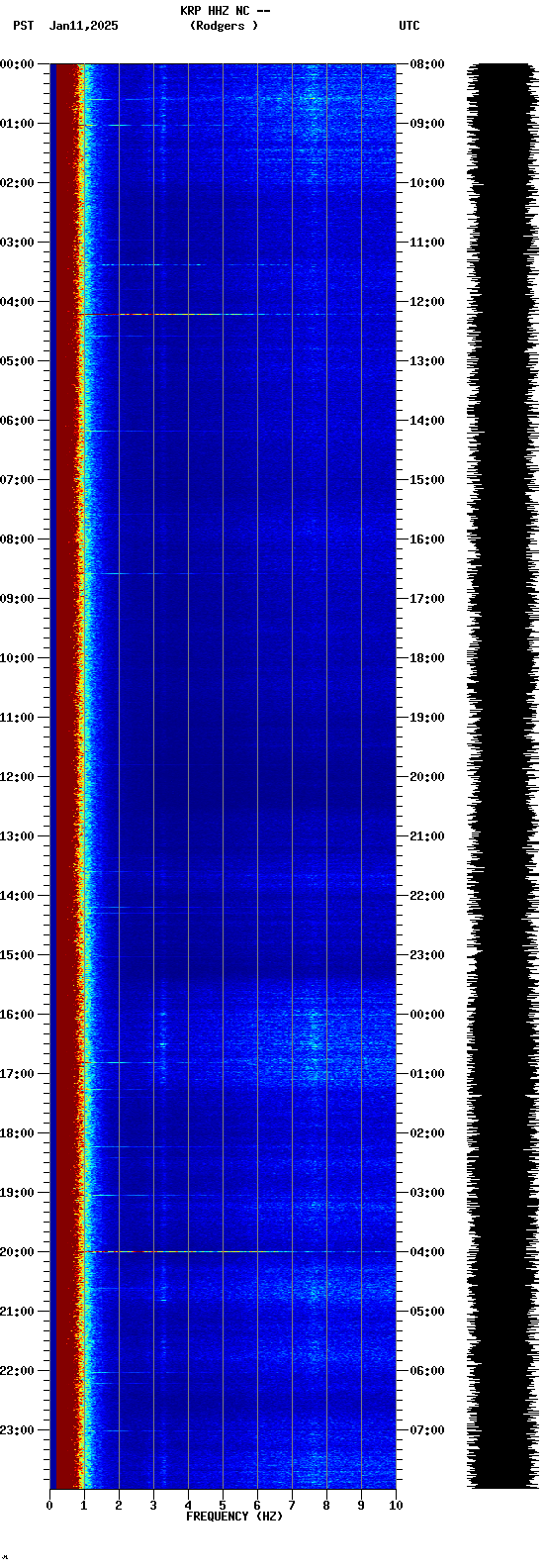The width and height of the screenshot is (546, 1568).
Task: Click the 17:00 label on PST axis
Action: click(x=17, y=1074)
